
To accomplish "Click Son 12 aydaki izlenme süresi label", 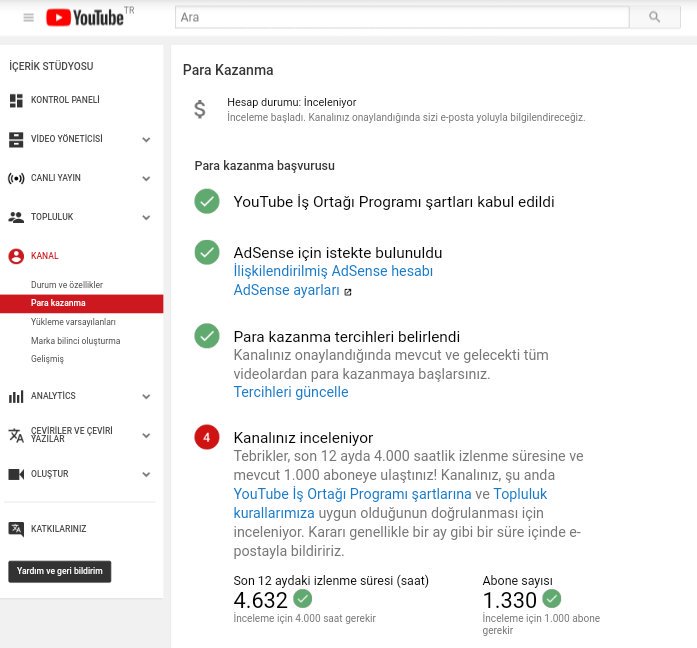I will click(331, 580).
